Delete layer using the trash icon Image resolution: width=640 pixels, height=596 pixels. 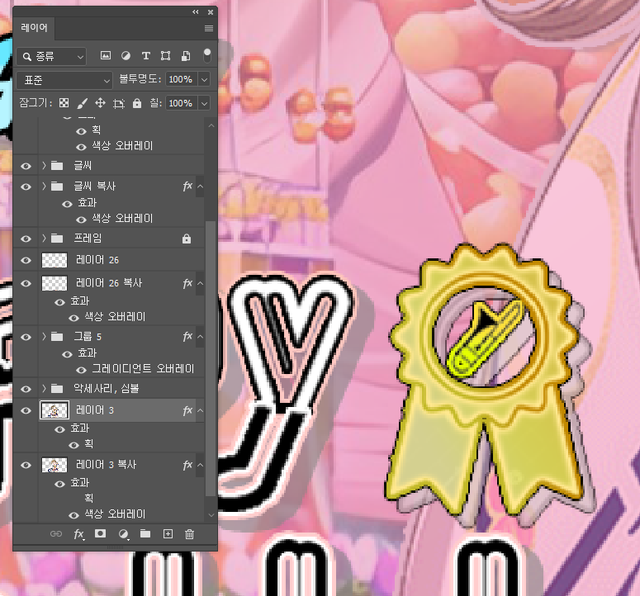pos(189,534)
